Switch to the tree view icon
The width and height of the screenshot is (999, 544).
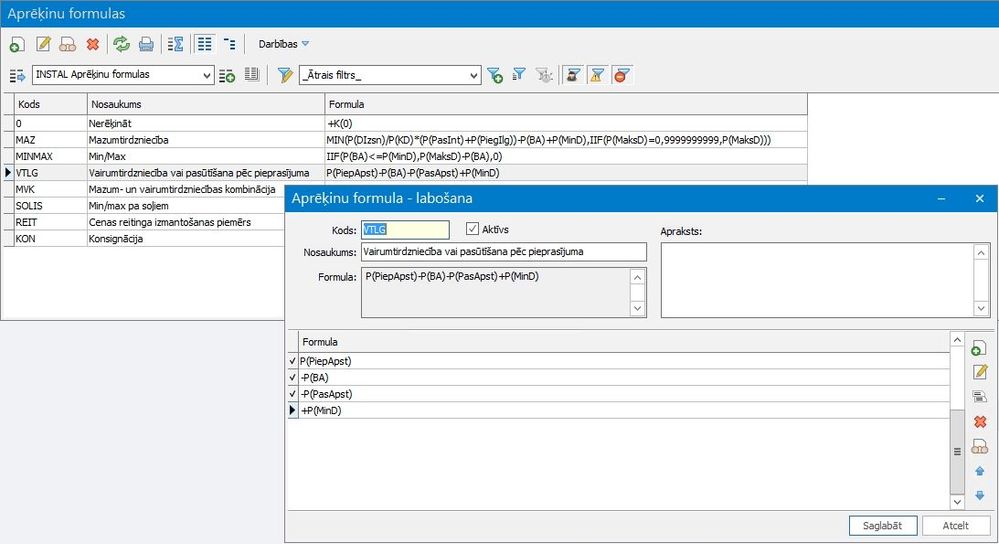point(229,44)
